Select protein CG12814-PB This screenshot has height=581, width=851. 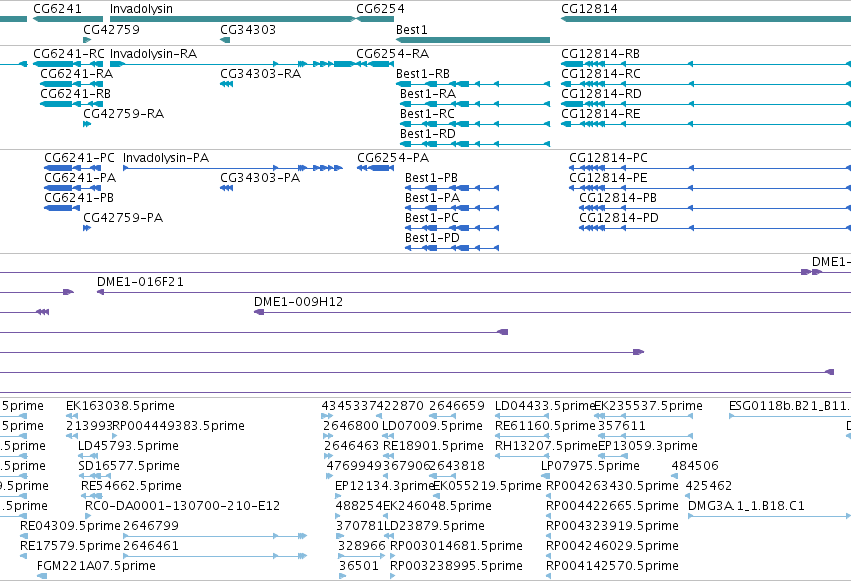[x=715, y=208]
